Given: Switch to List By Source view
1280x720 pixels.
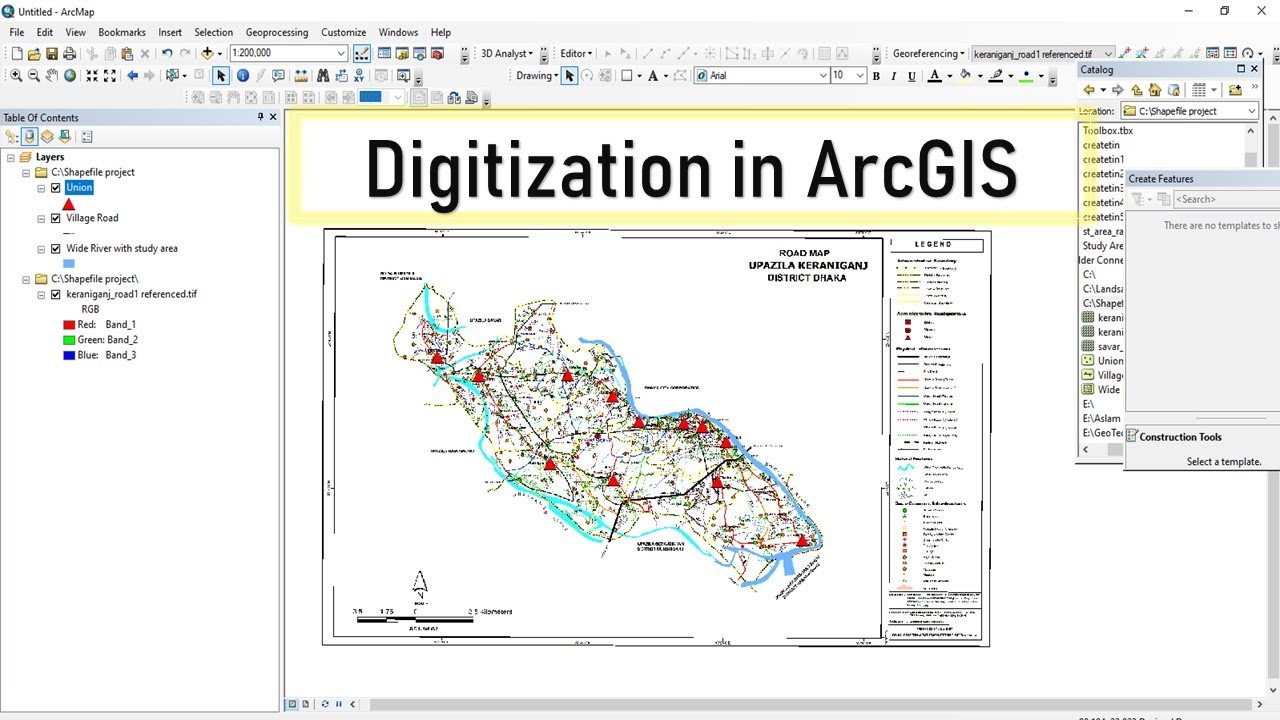Looking at the screenshot, I should [30, 137].
